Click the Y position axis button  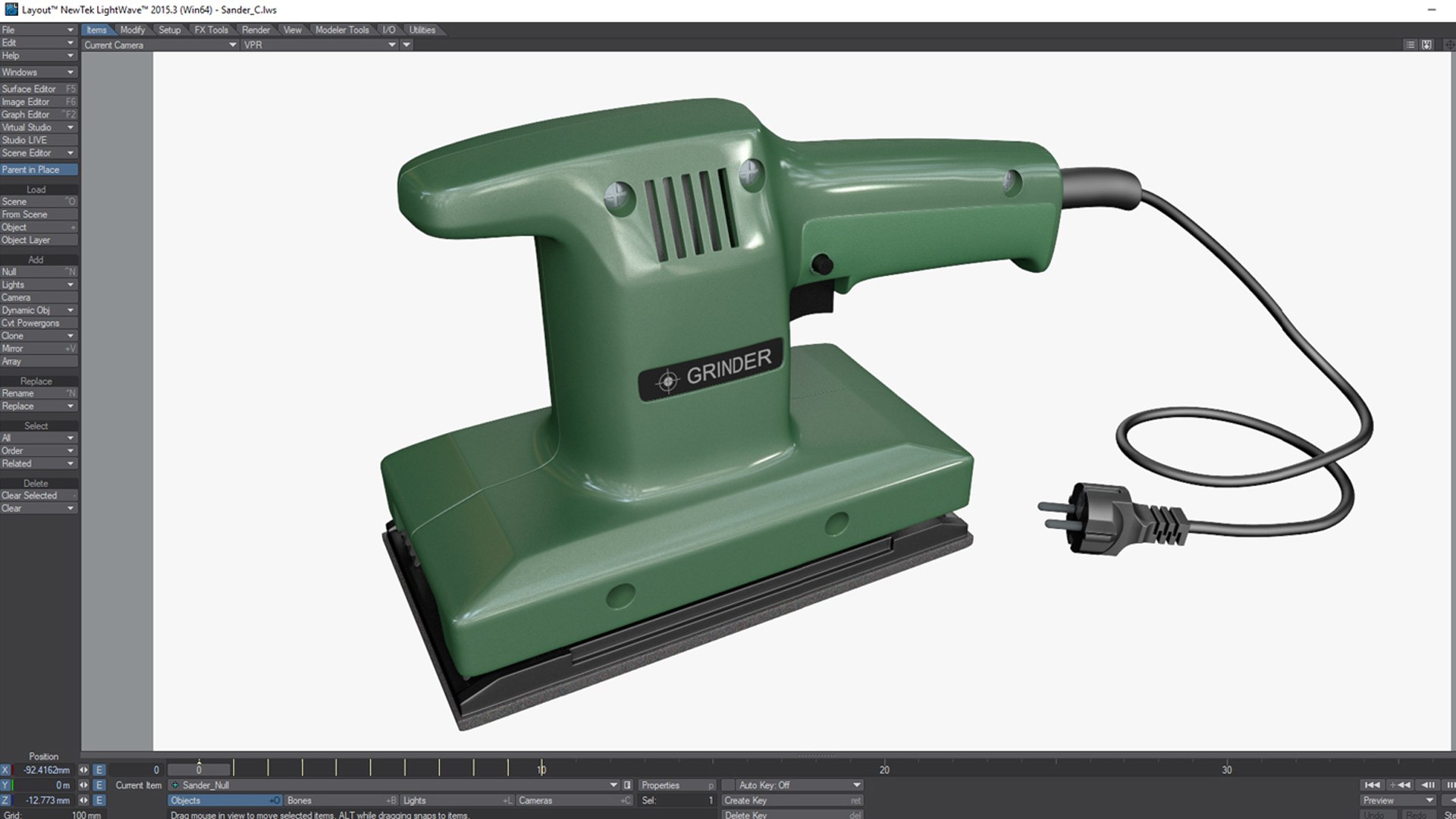pyautogui.click(x=5, y=785)
